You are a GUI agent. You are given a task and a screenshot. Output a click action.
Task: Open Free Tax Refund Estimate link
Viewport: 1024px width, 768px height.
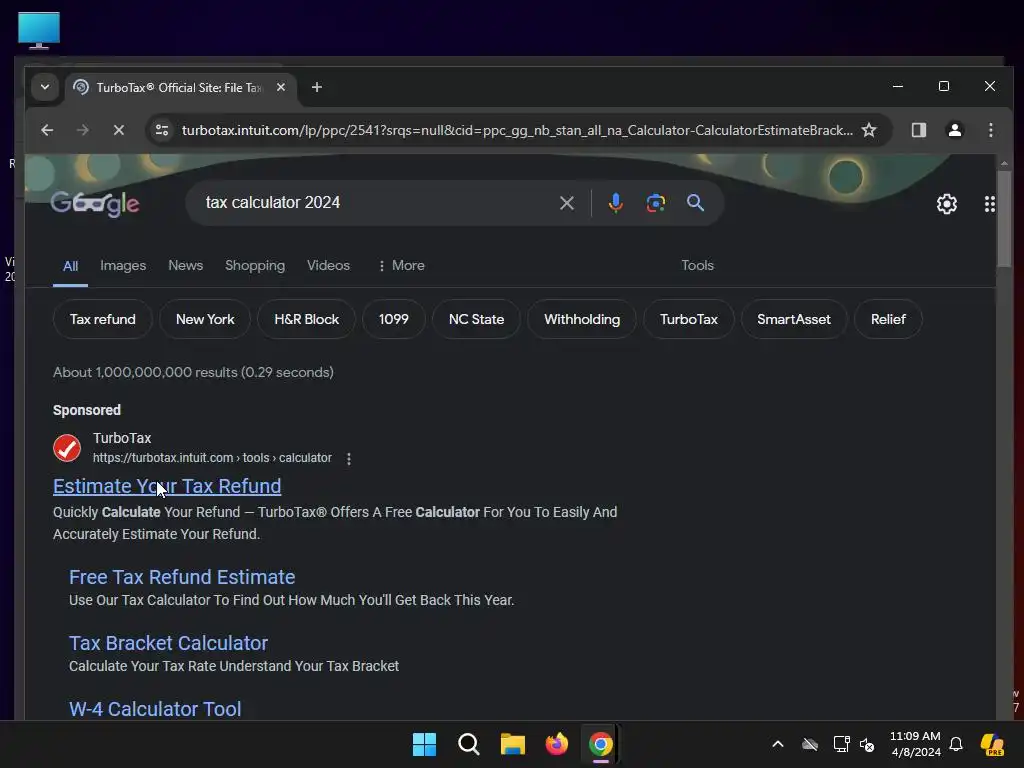182,577
